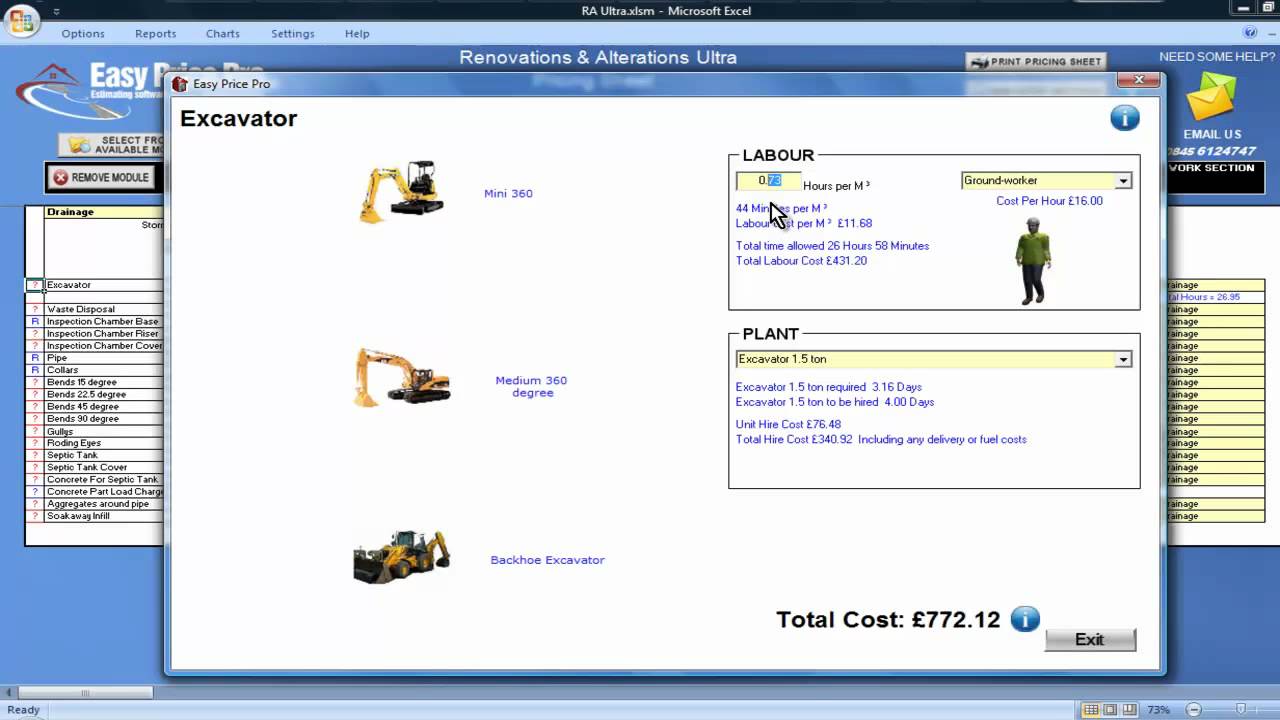Open the Charts menu

(223, 33)
